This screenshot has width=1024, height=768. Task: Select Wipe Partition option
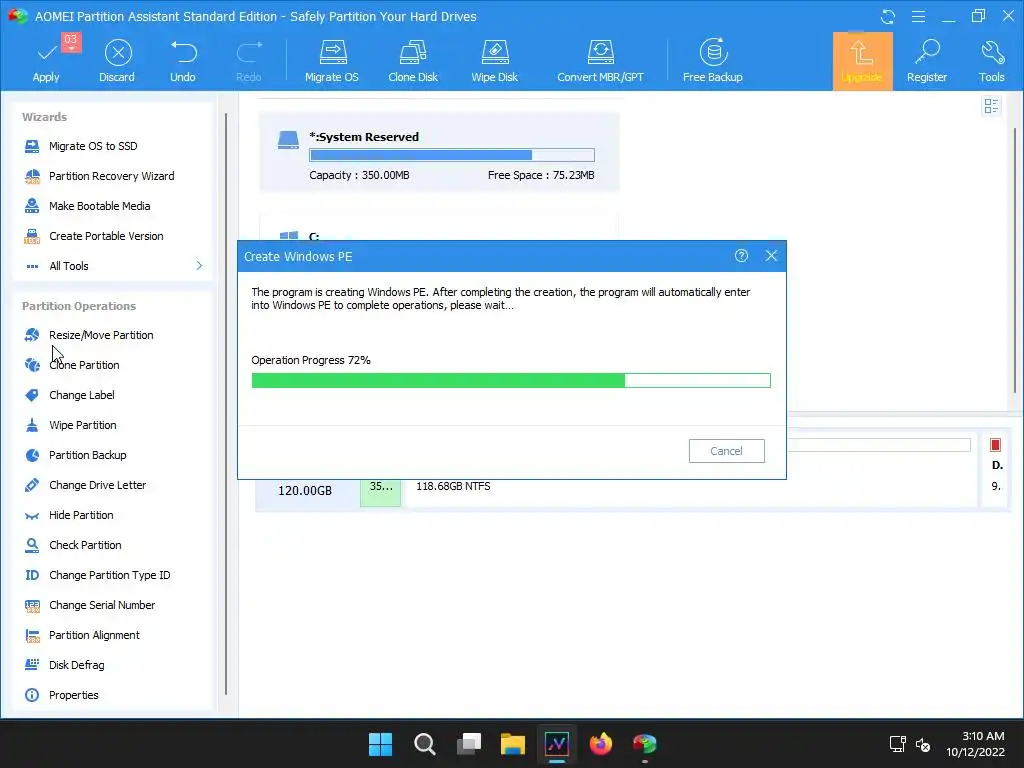[82, 425]
